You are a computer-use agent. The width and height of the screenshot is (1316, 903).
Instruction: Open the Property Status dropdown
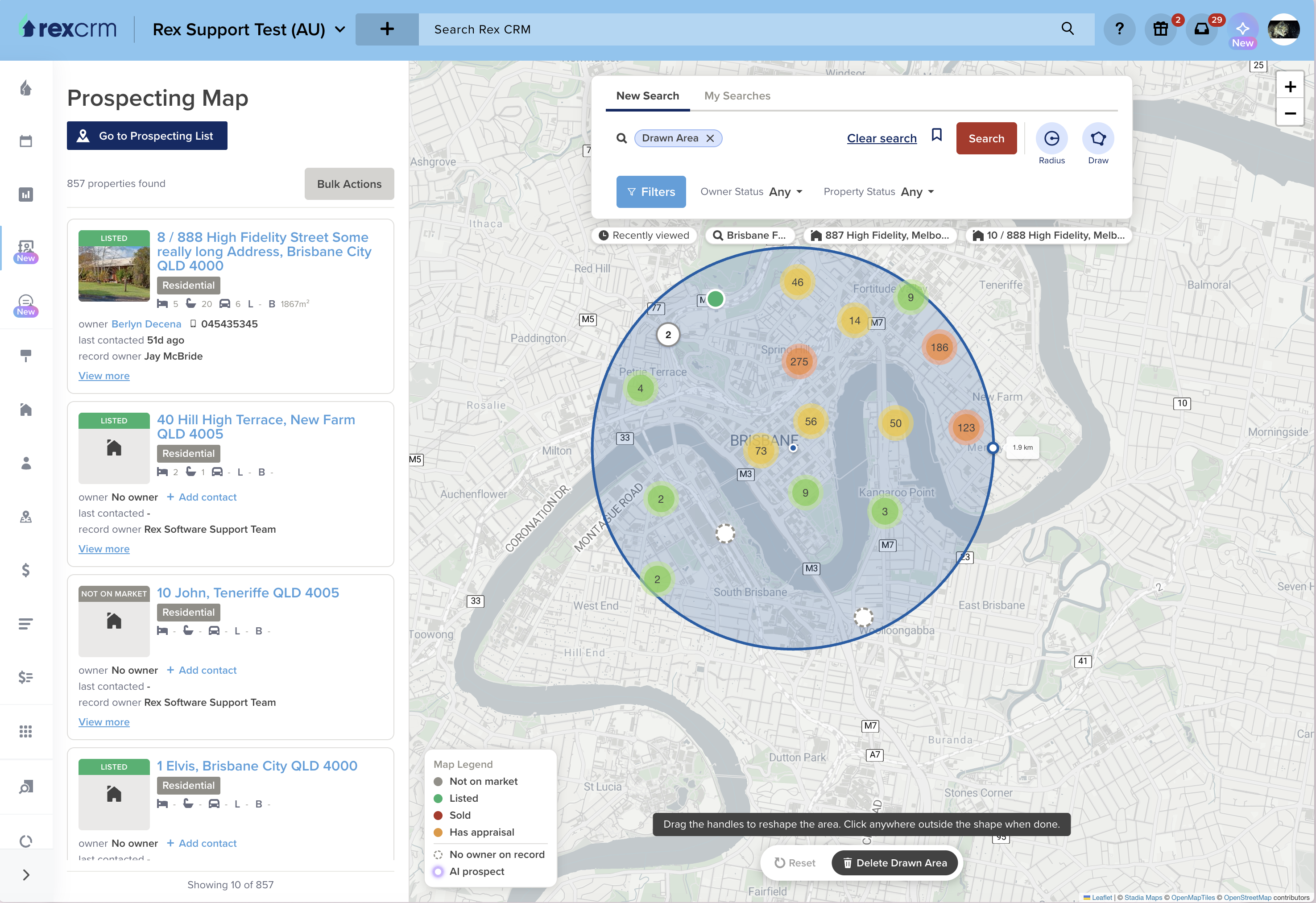878,192
